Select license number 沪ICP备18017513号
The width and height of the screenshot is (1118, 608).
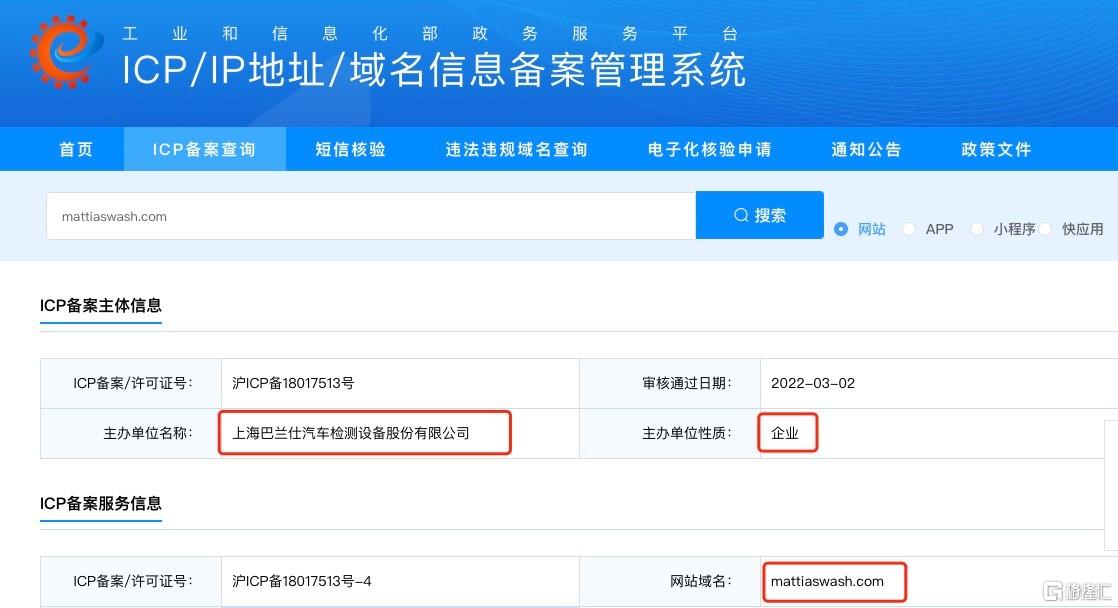pos(293,383)
